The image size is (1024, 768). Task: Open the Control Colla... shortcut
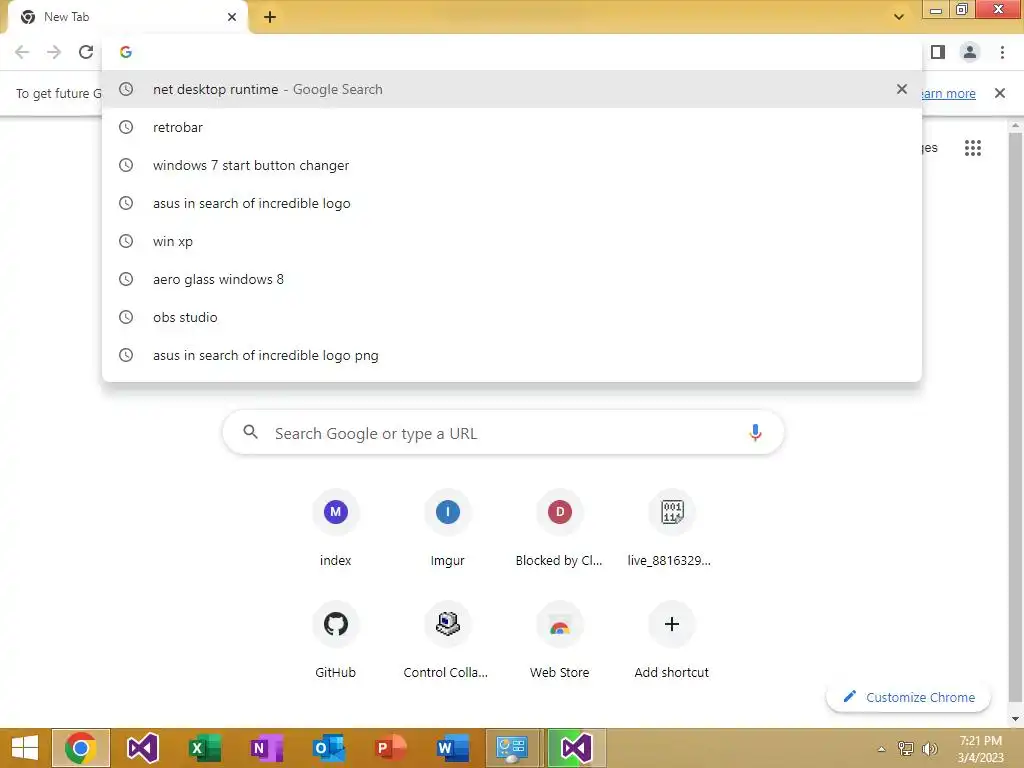447,640
